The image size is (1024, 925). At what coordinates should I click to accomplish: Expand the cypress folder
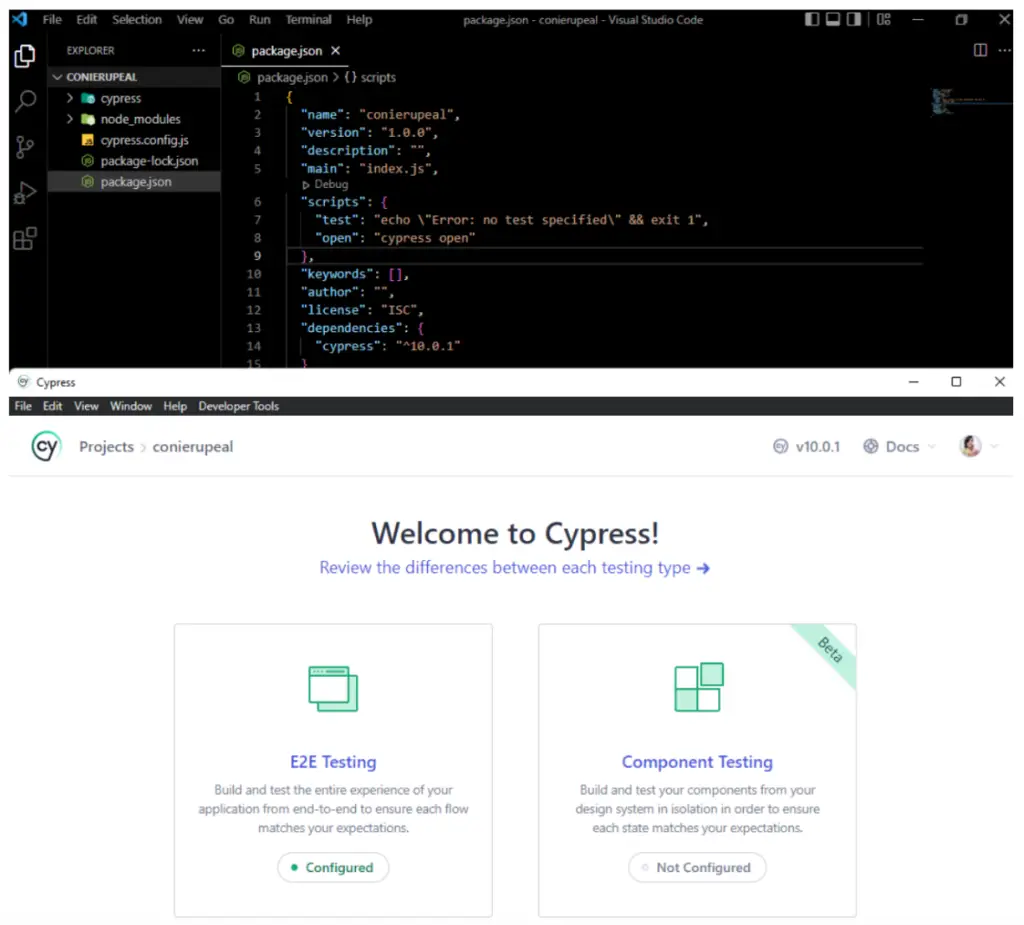120,98
